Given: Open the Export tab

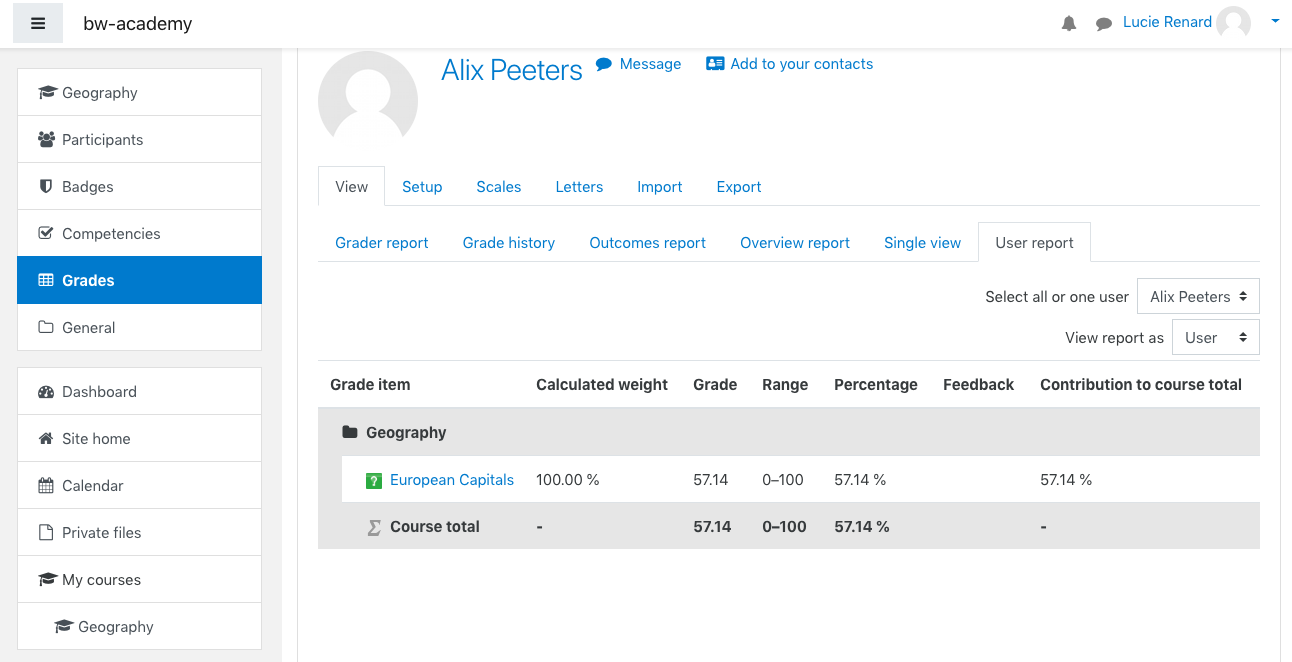Looking at the screenshot, I should coord(739,187).
